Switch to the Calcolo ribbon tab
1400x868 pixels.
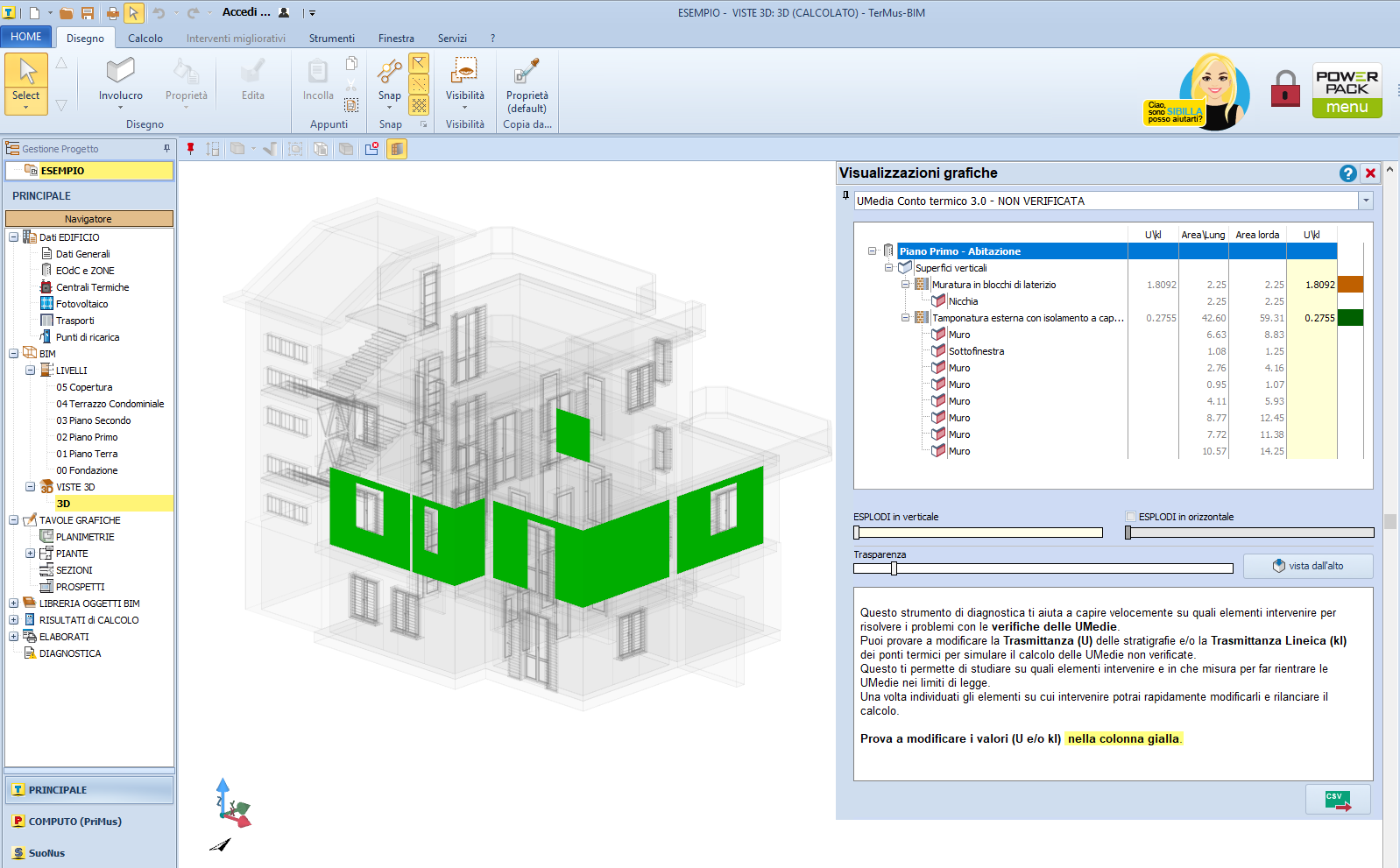click(145, 39)
